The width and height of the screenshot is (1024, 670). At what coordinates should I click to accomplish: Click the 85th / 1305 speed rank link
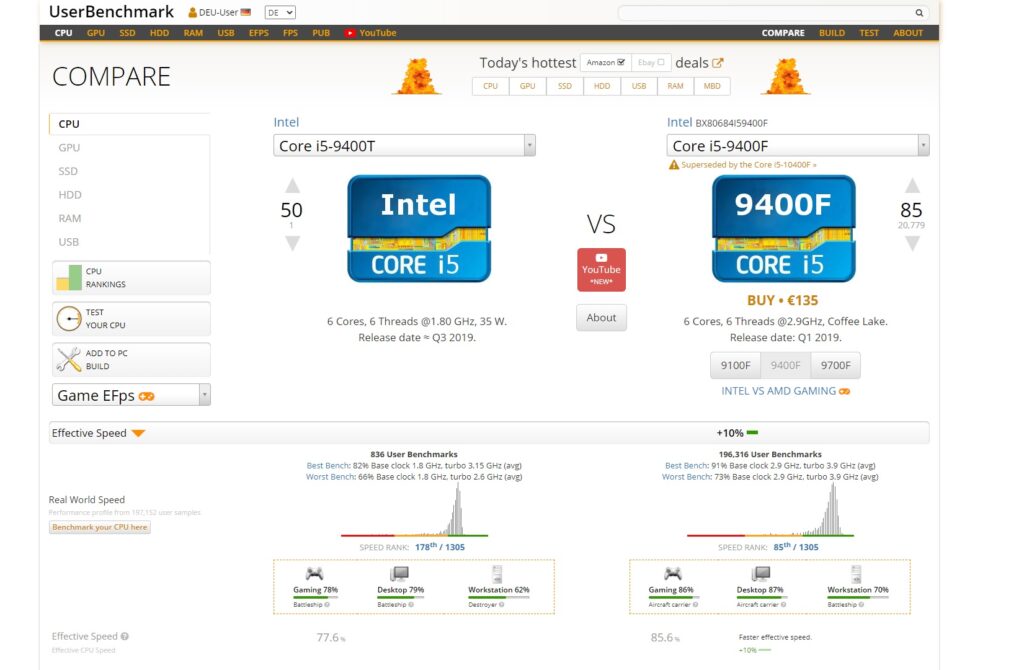pyautogui.click(x=795, y=547)
